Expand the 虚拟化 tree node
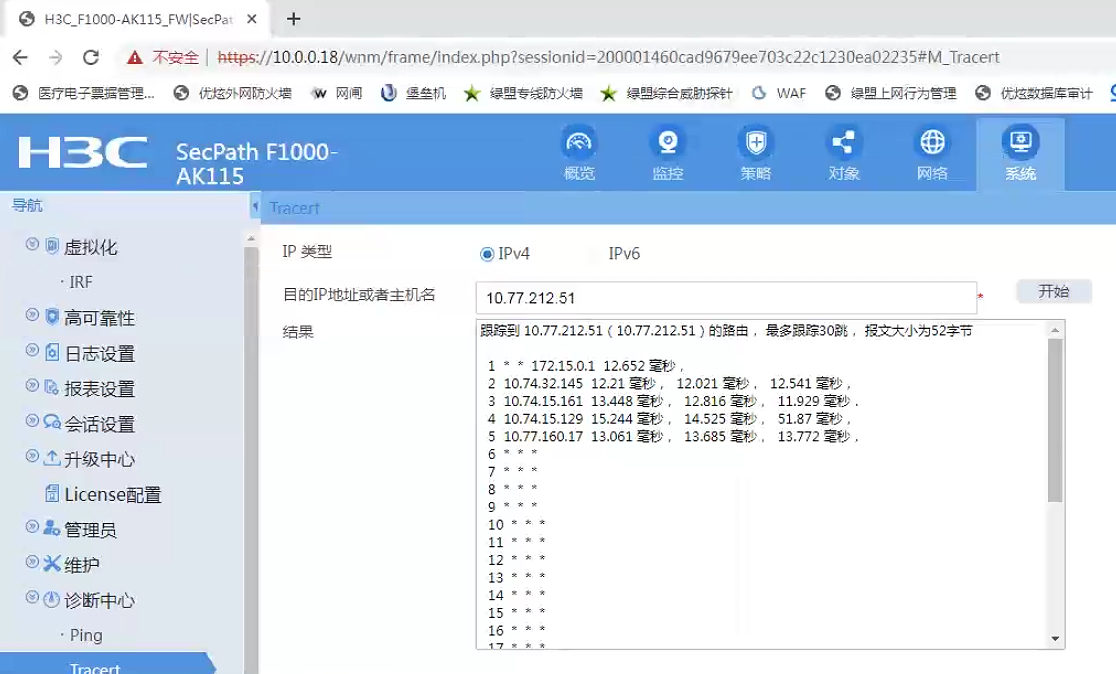Screen dimensions: 1116x674 coord(32,244)
